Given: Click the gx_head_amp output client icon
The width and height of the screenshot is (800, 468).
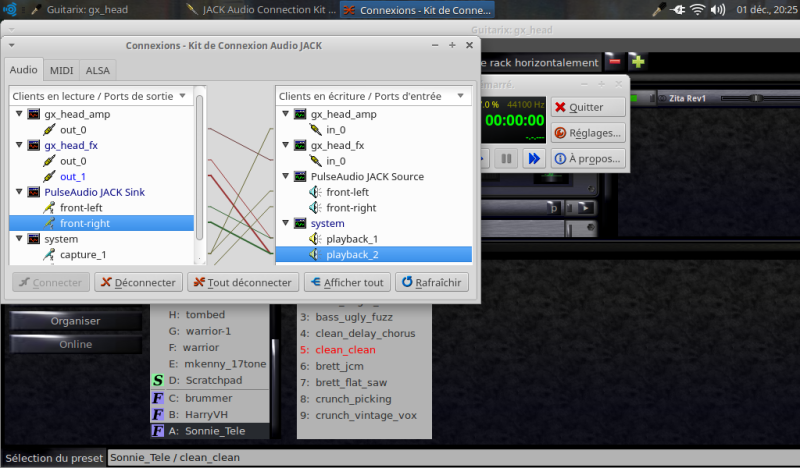Looking at the screenshot, I should 34,114.
